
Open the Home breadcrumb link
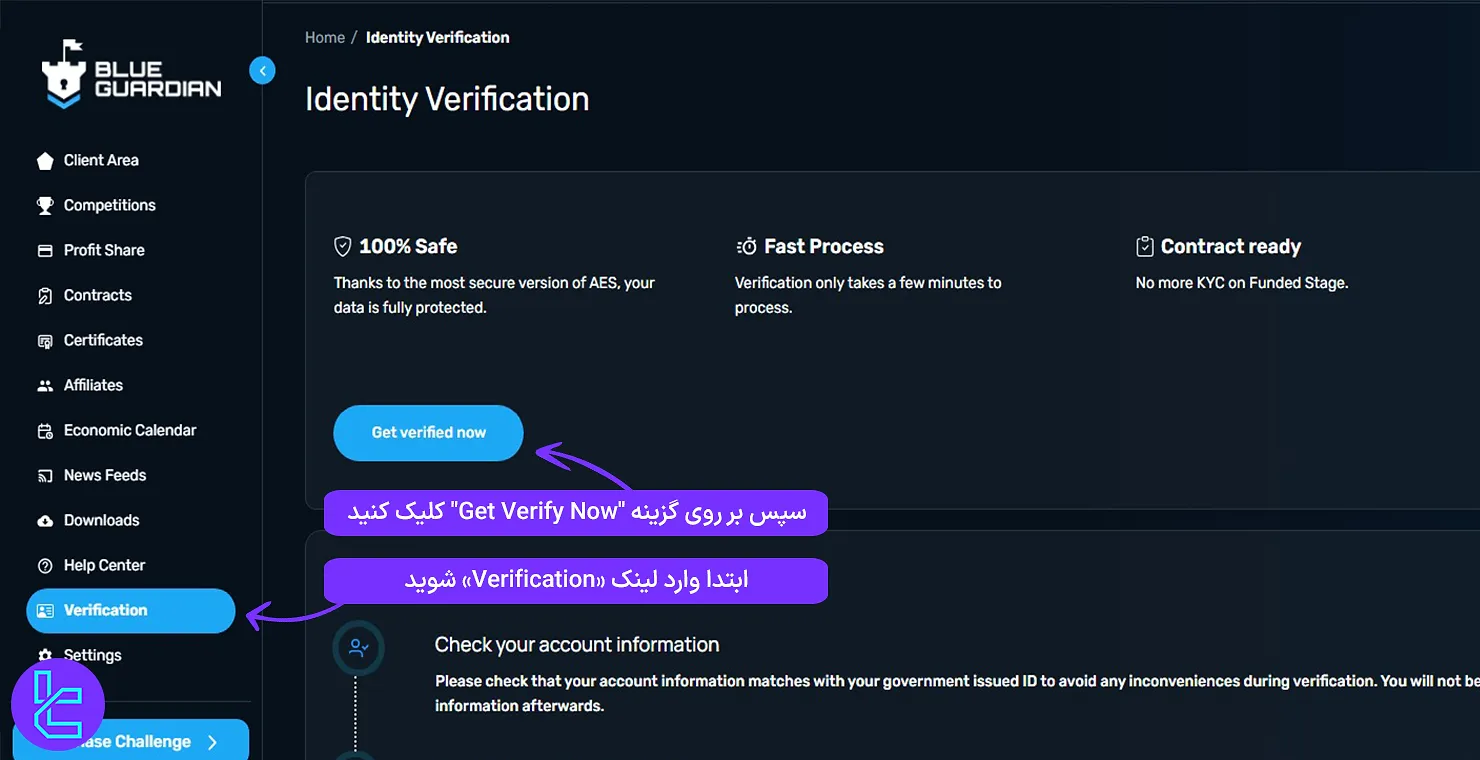324,37
